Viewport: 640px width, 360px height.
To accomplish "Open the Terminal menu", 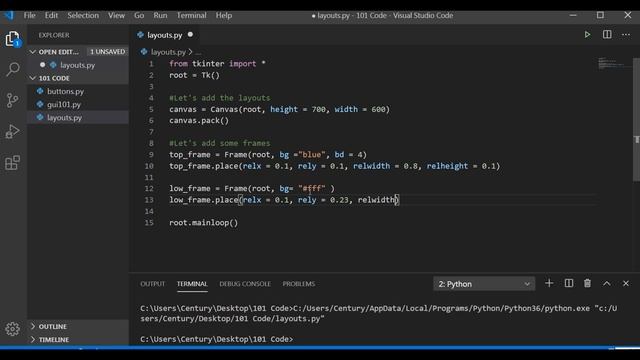I will [191, 16].
